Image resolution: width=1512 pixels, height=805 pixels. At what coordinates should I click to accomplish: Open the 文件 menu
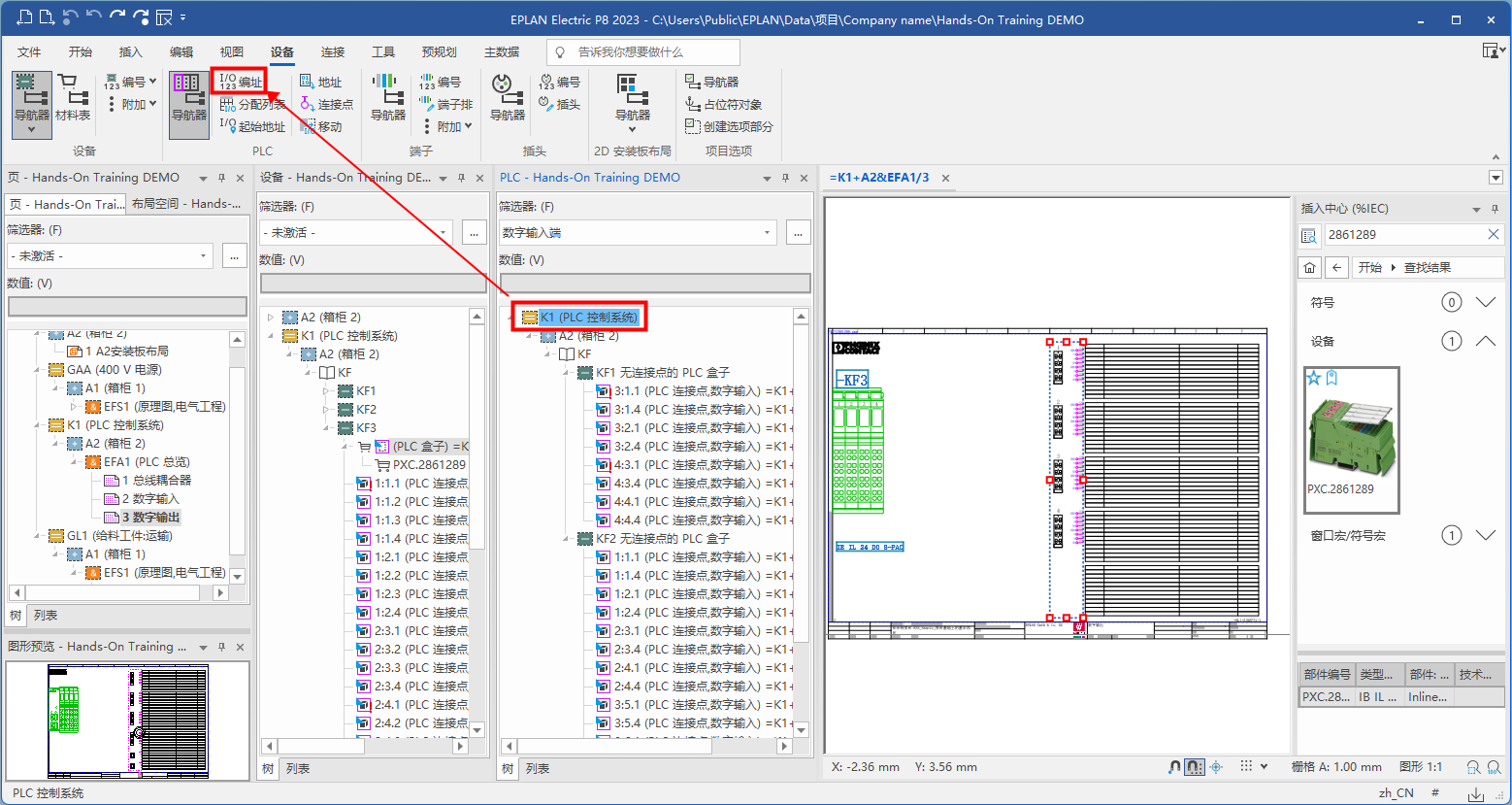tap(29, 51)
